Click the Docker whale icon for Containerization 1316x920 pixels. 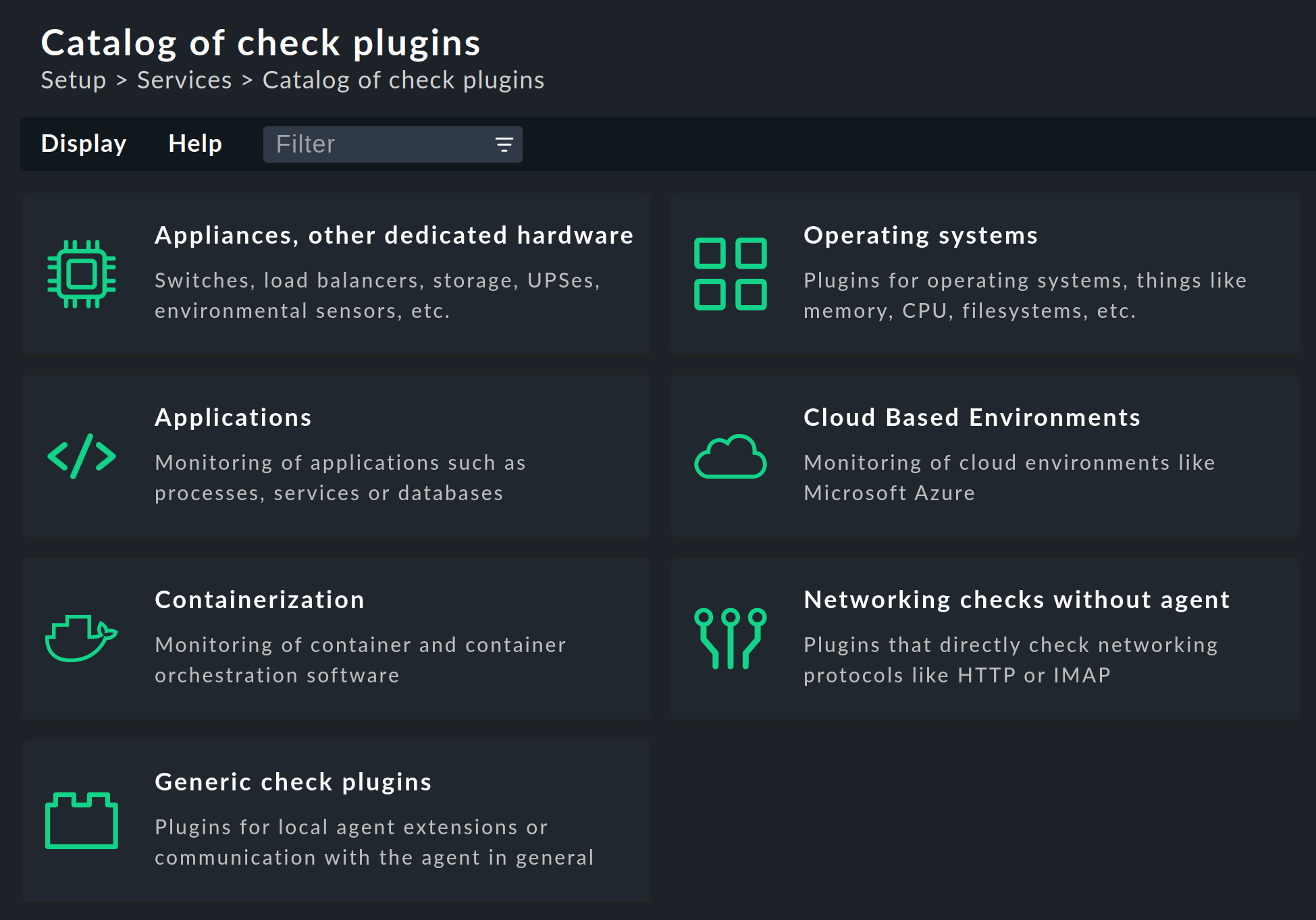[81, 639]
